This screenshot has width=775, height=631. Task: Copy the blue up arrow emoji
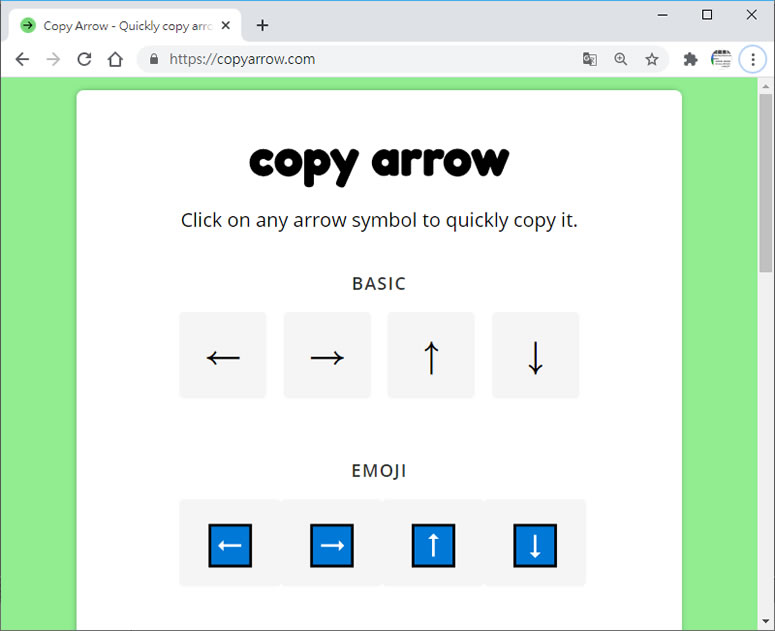pyautogui.click(x=433, y=544)
